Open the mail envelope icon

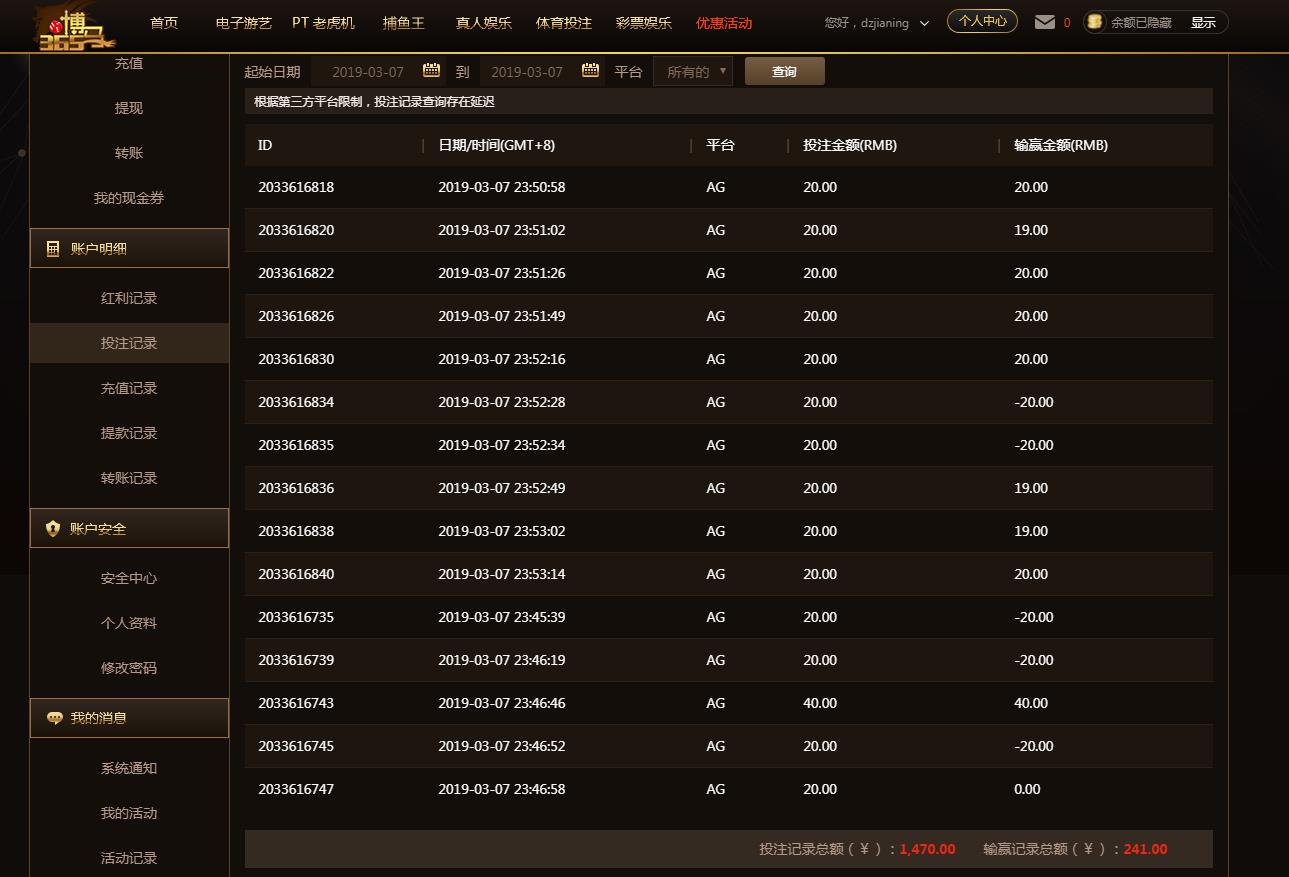1044,22
